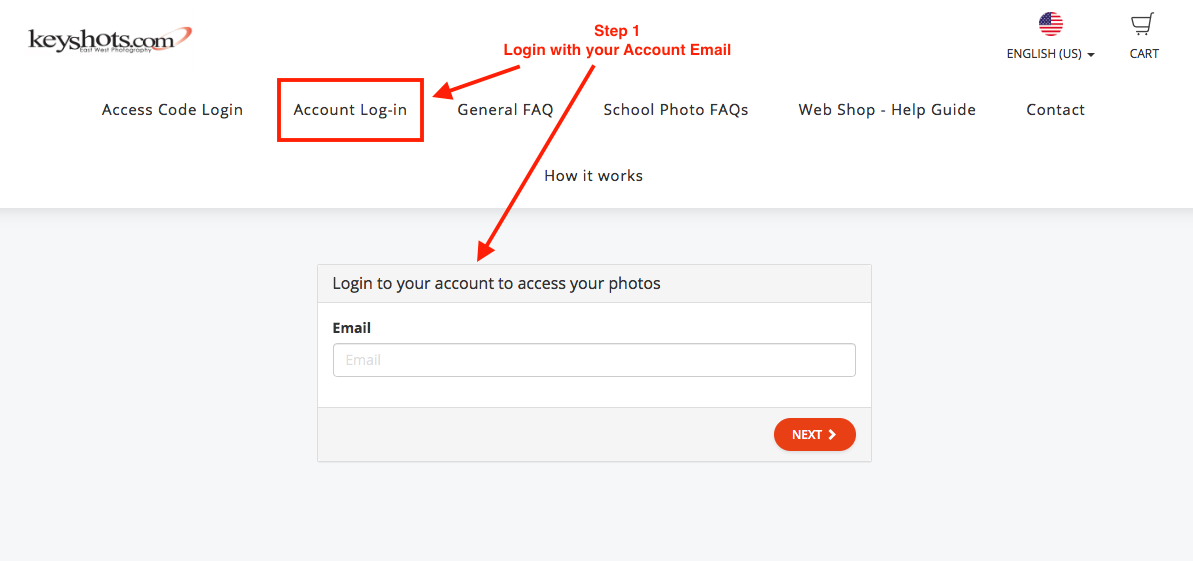Click the red "Step 1" annotation text
1193x561 pixels.
[x=617, y=31]
